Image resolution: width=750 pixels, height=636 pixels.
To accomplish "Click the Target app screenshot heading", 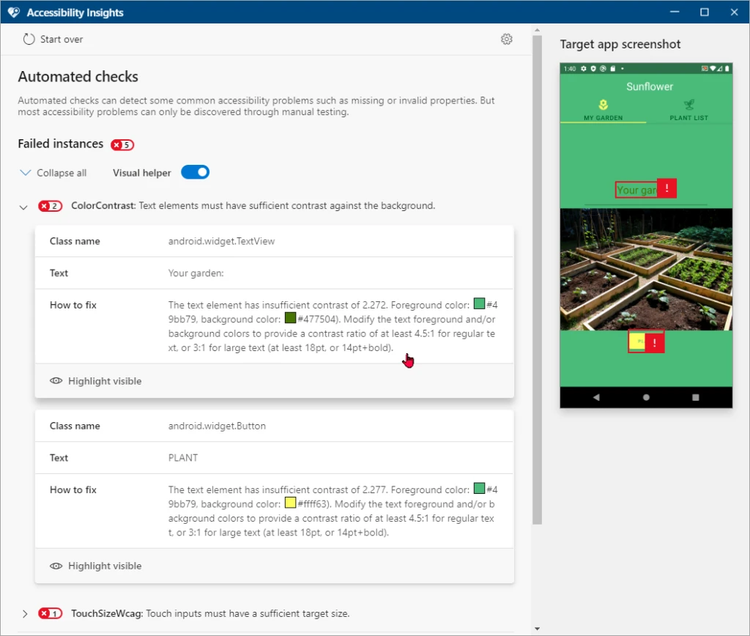I will (620, 44).
